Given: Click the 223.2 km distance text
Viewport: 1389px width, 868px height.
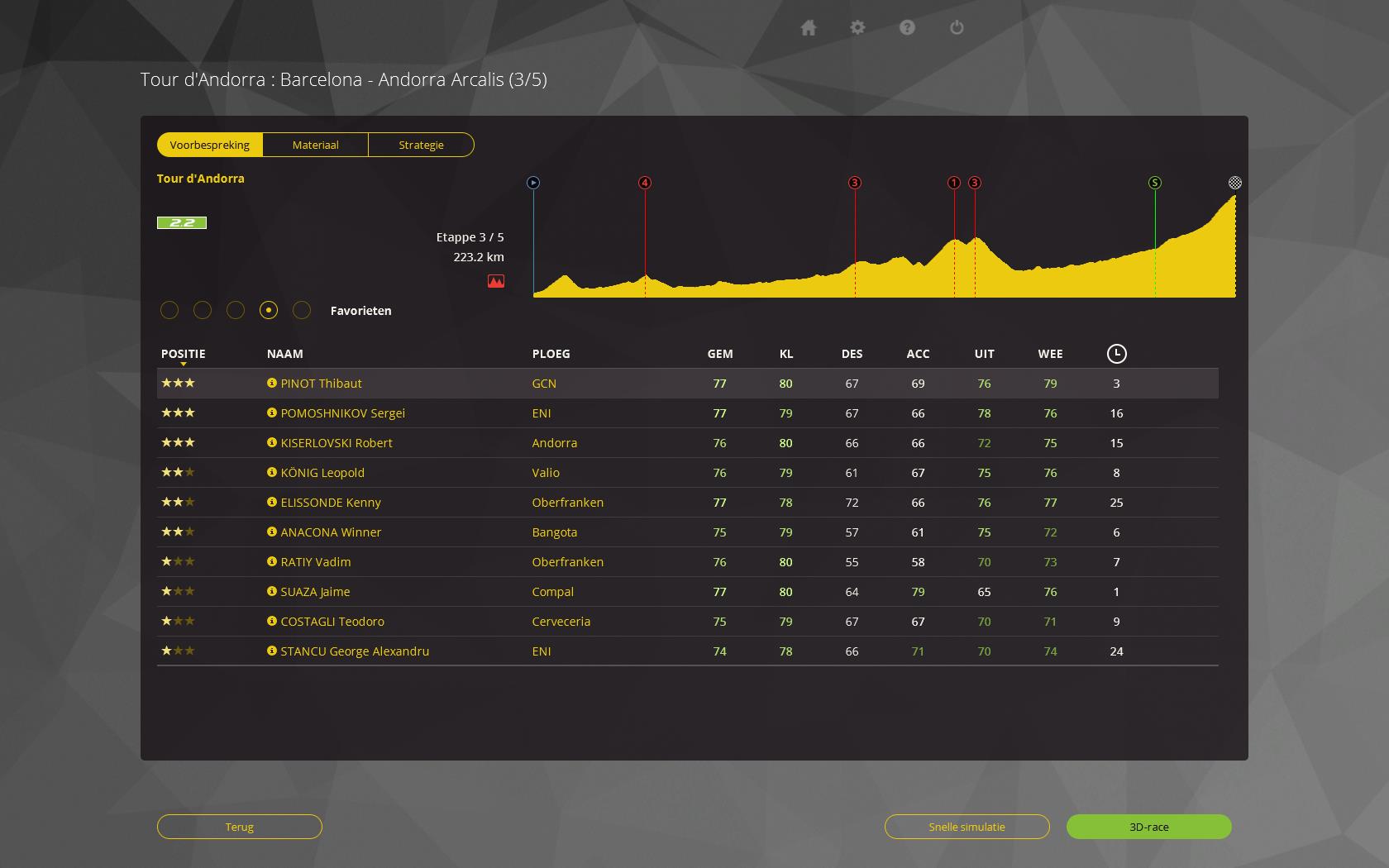Looking at the screenshot, I should [x=479, y=257].
